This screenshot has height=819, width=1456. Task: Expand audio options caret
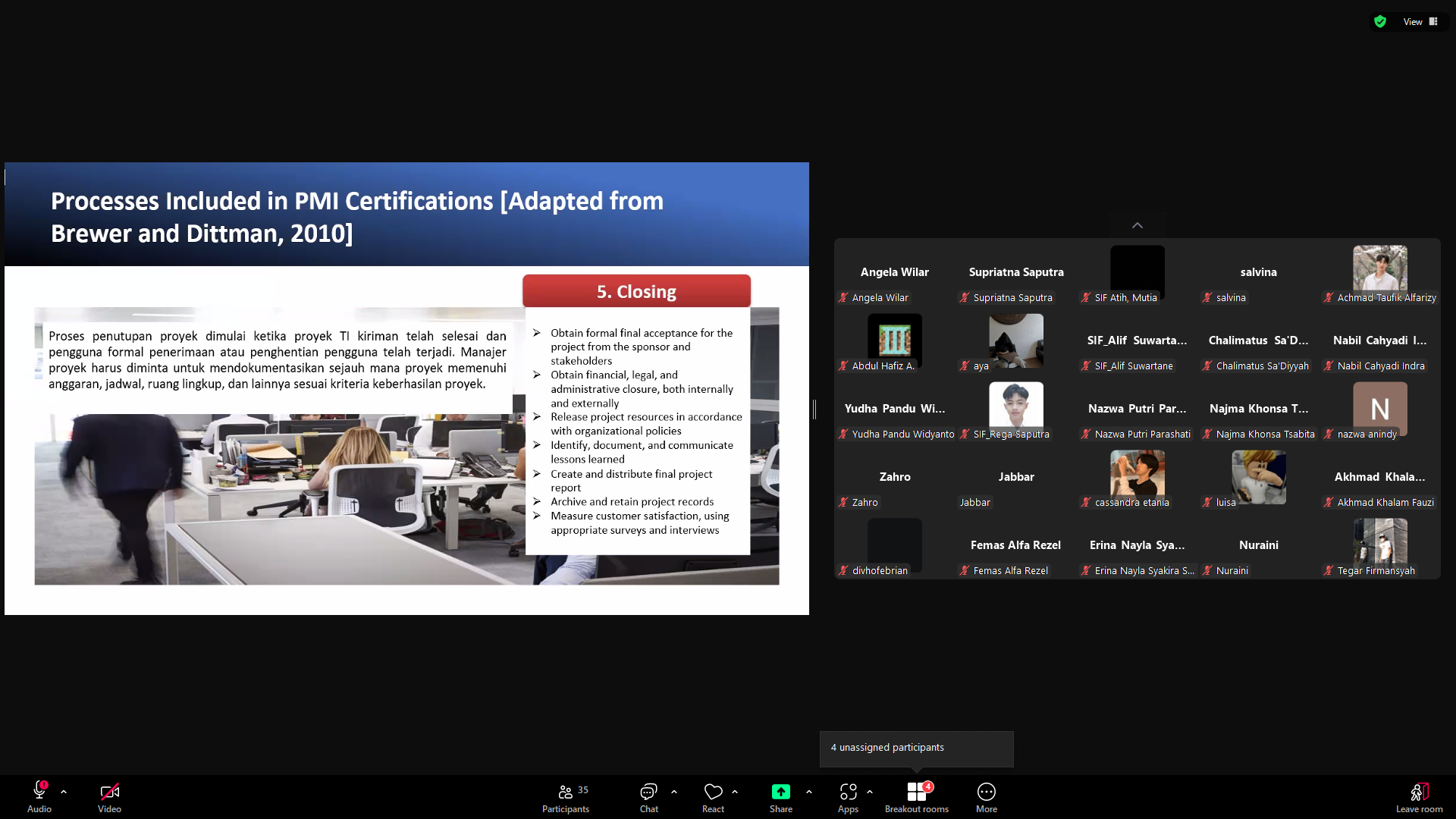click(64, 792)
